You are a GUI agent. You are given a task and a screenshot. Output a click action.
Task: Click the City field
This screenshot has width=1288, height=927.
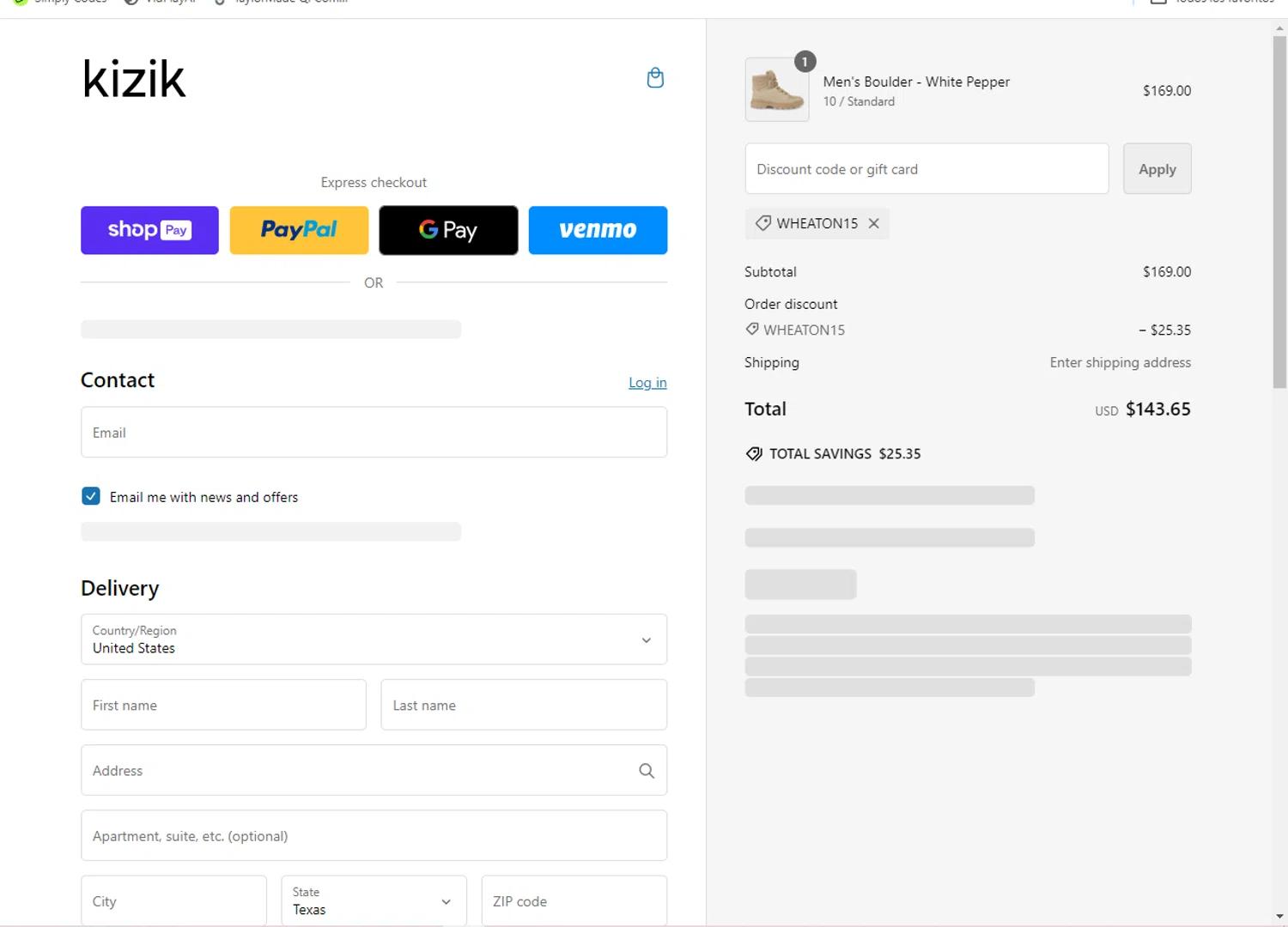(173, 900)
